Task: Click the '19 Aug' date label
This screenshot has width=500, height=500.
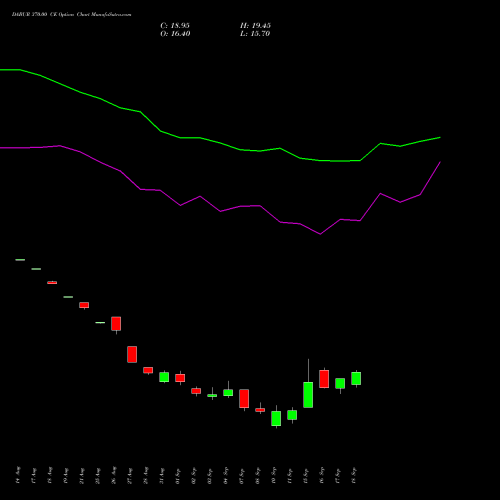Action: click(x=66, y=476)
